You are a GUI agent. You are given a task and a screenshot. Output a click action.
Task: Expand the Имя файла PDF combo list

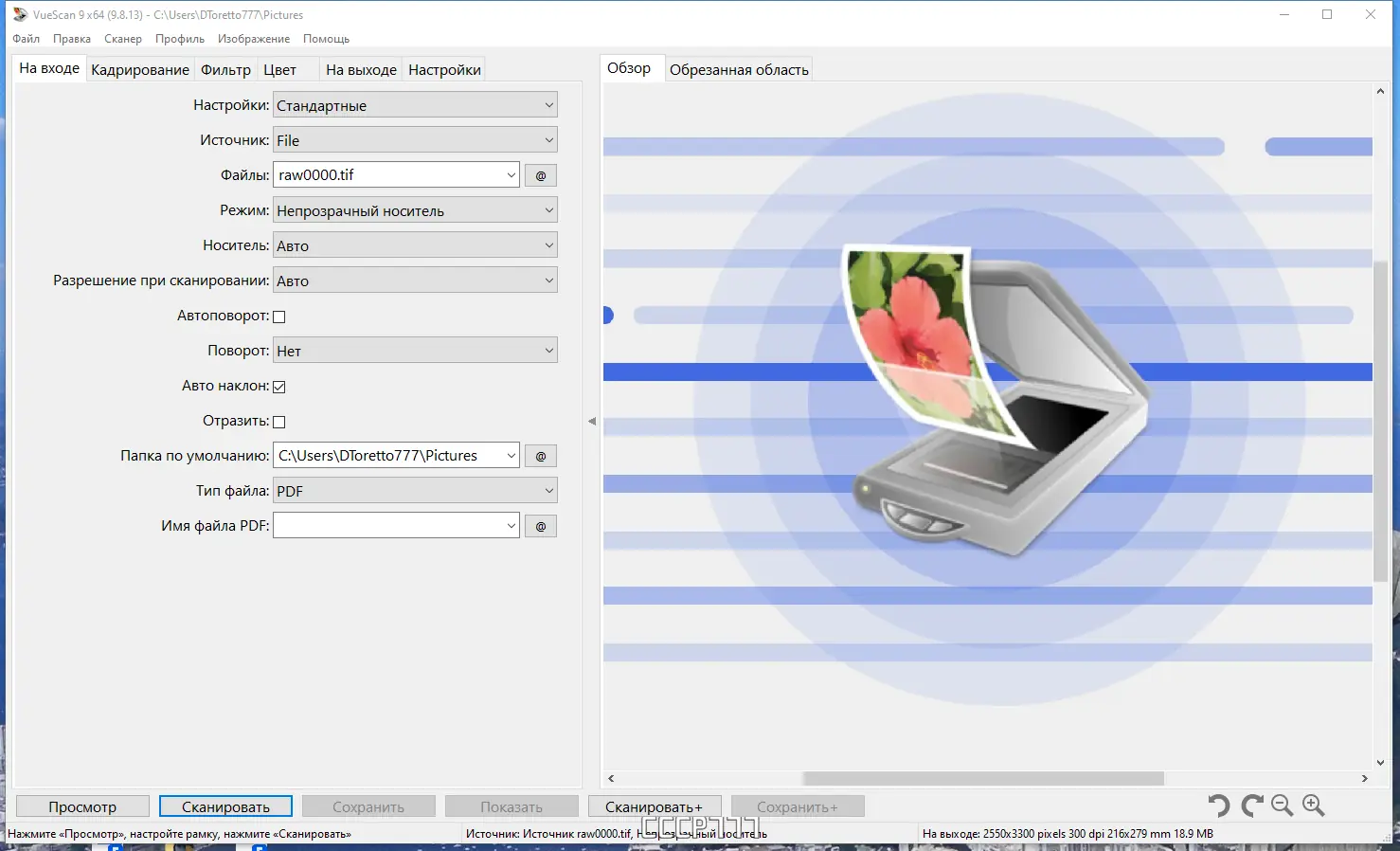coord(512,526)
